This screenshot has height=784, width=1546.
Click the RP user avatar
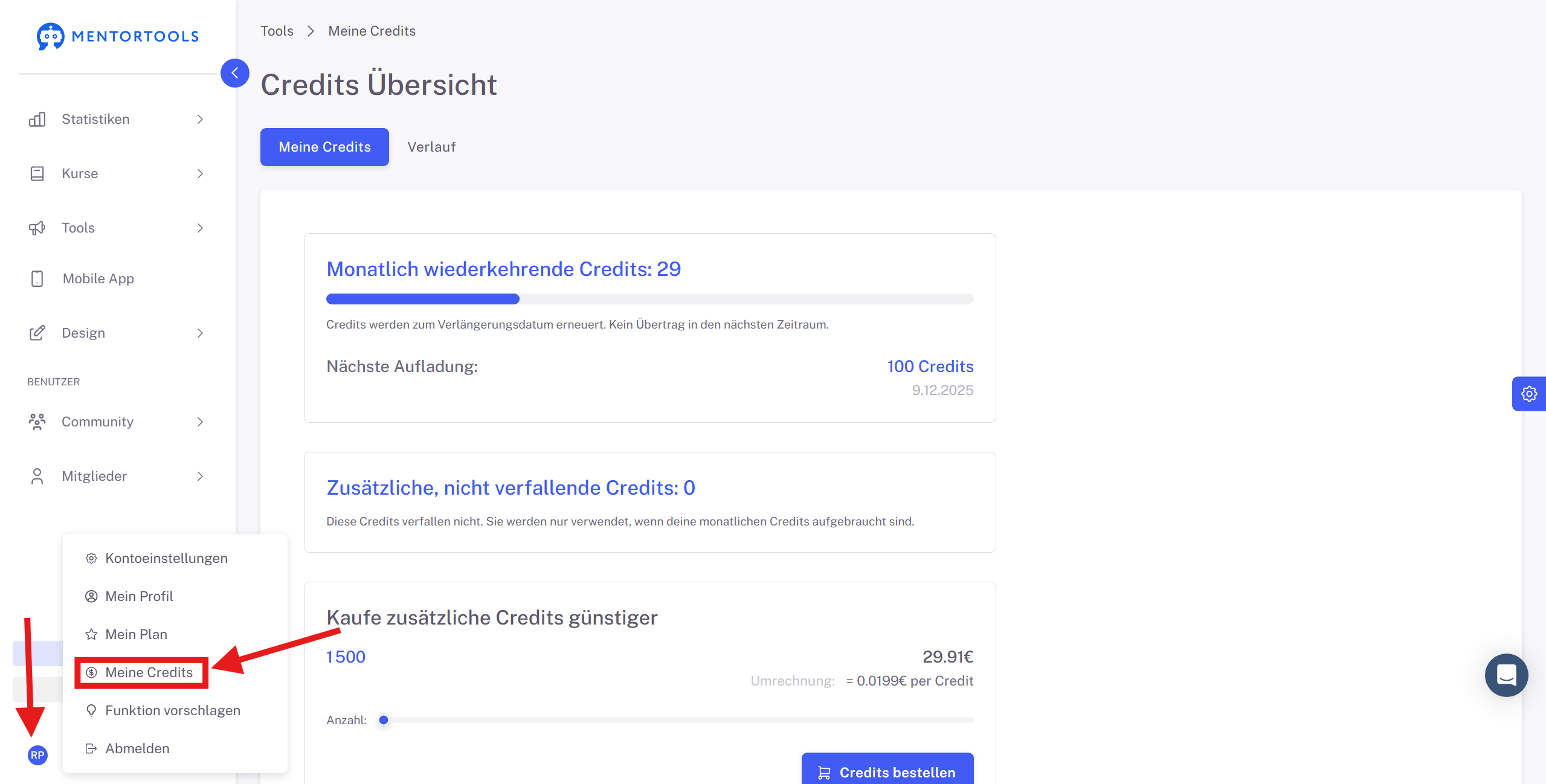[x=37, y=755]
